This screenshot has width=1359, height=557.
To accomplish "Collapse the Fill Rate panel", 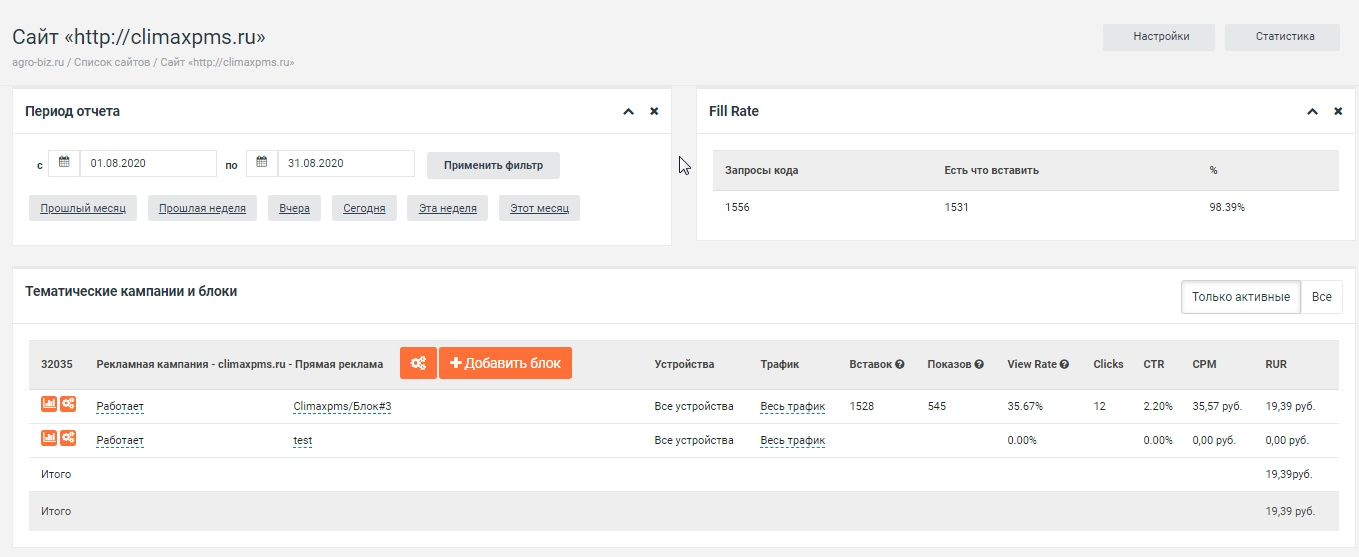I will 1312,112.
